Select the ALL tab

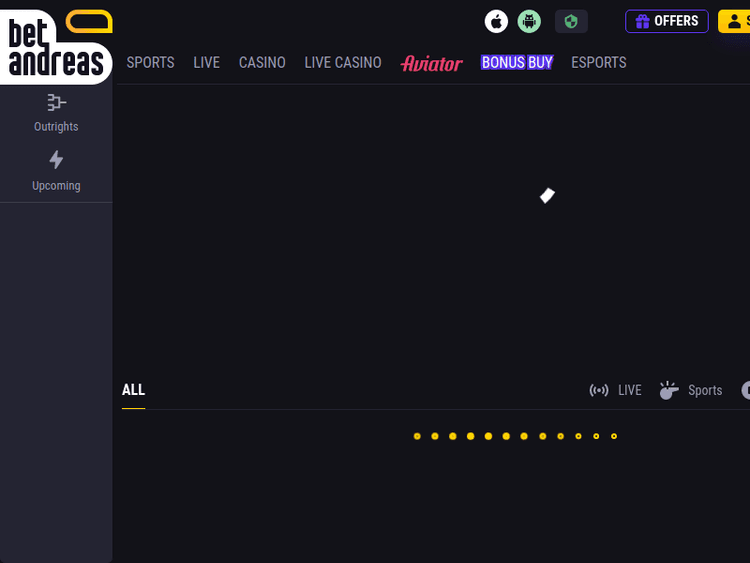pos(133,390)
